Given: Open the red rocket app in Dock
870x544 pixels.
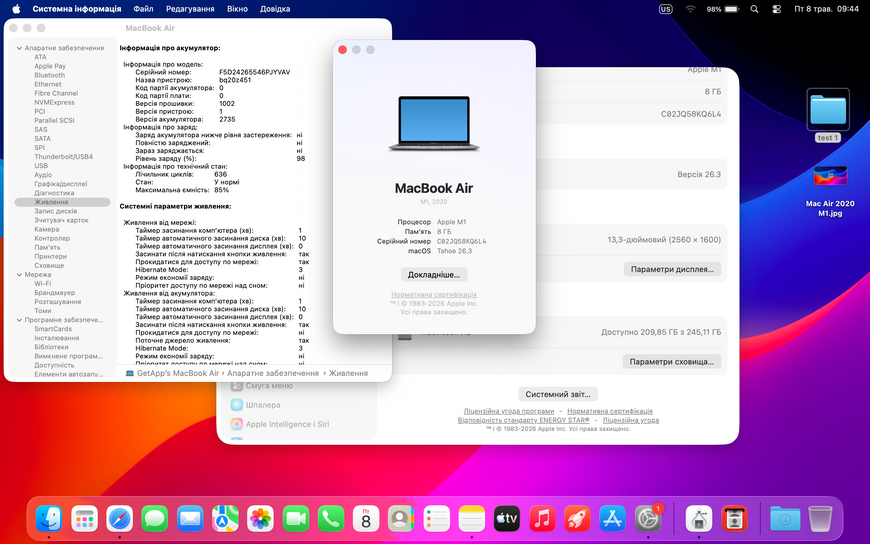Looking at the screenshot, I should pos(578,519).
